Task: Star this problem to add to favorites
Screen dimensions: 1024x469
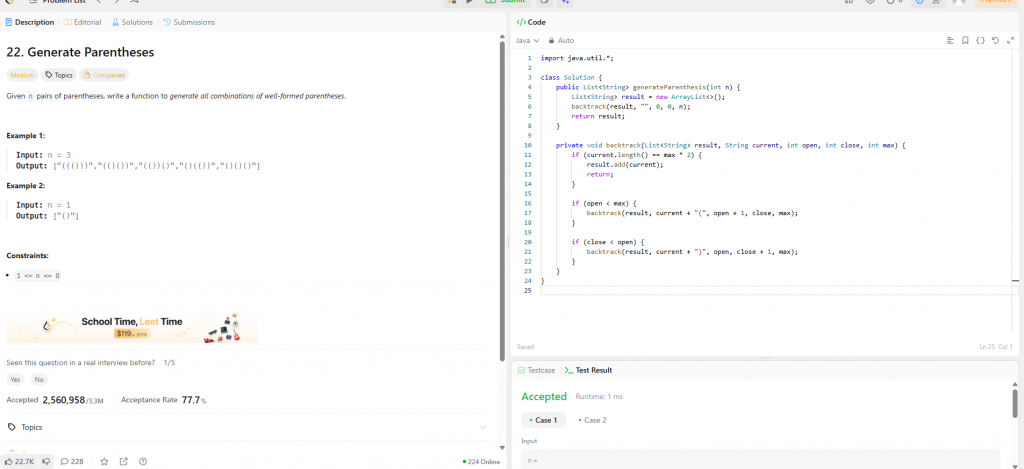Action: pyautogui.click(x=104, y=461)
